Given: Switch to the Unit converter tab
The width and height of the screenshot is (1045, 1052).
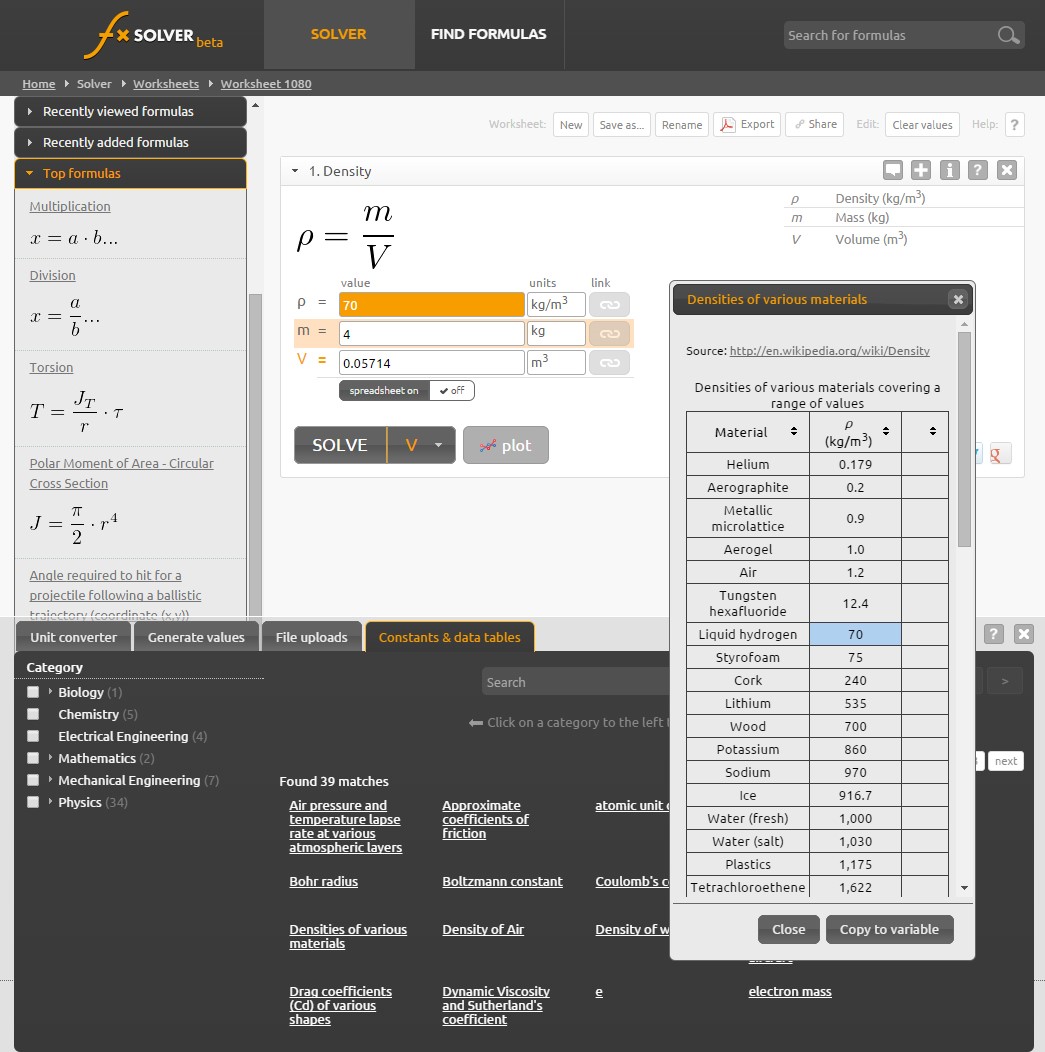Looking at the screenshot, I should click(74, 637).
